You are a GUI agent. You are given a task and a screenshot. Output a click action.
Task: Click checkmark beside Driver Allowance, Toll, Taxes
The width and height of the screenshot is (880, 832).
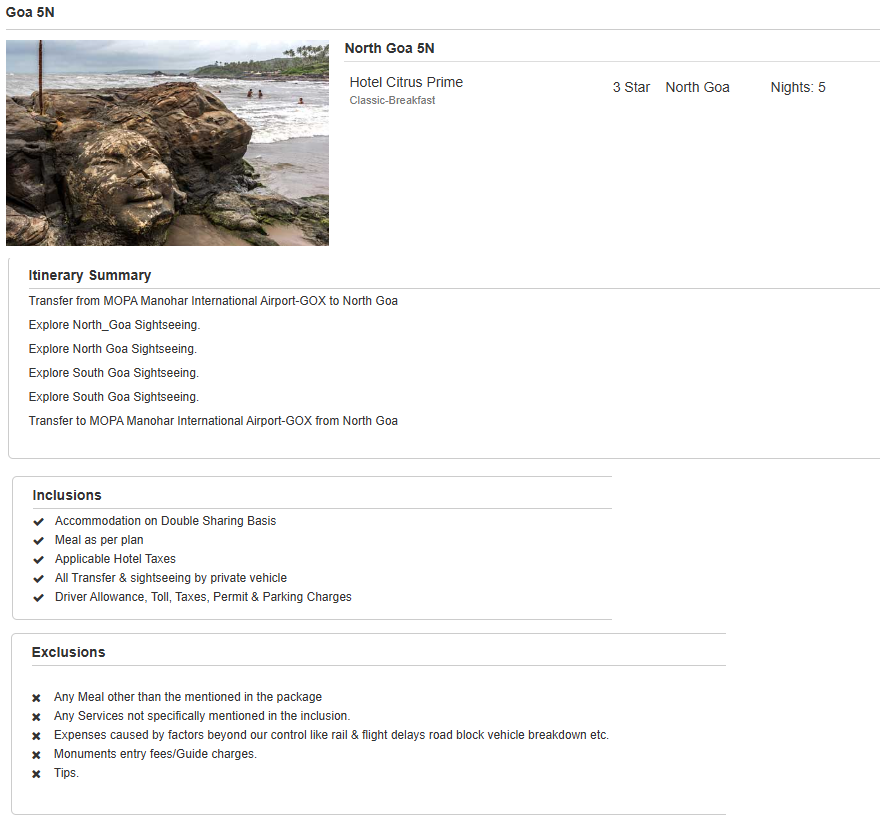(38, 598)
